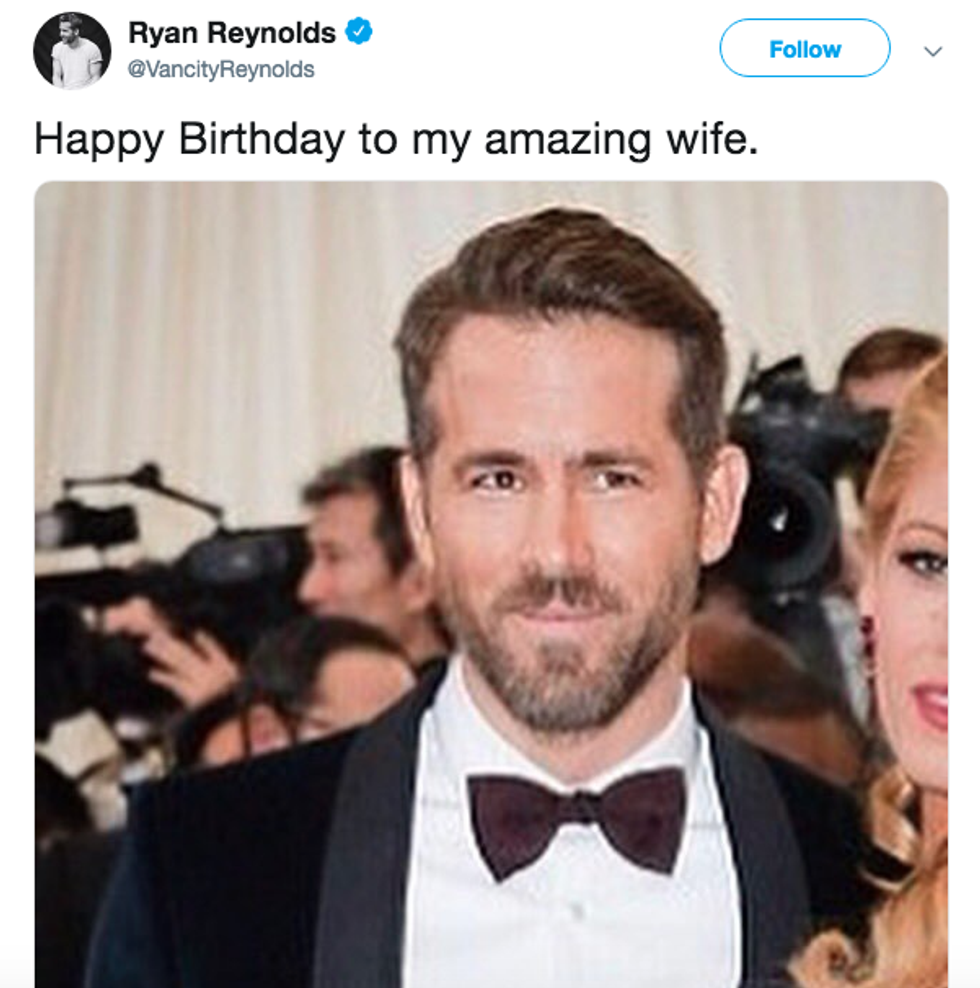980x988 pixels.
Task: Open the @VancityReynolds handle link
Action: click(221, 70)
